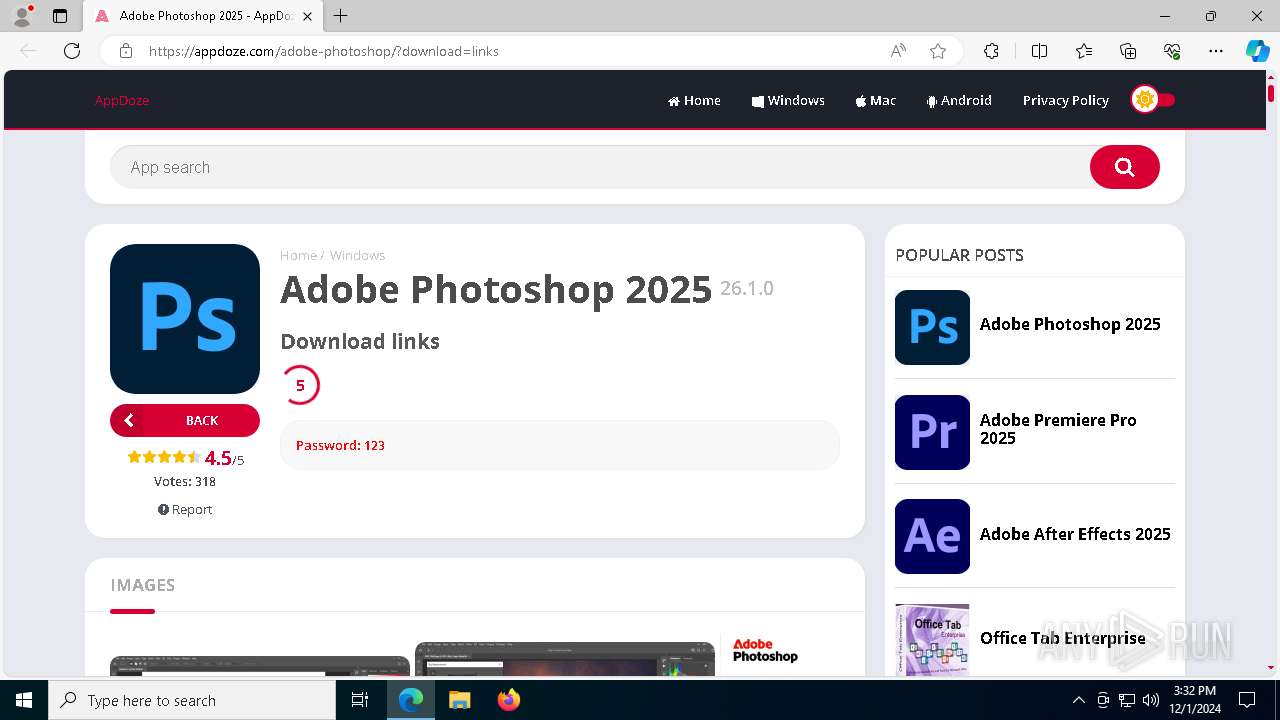Image resolution: width=1280 pixels, height=720 pixels.
Task: Open the notification center icon
Action: 1247,700
